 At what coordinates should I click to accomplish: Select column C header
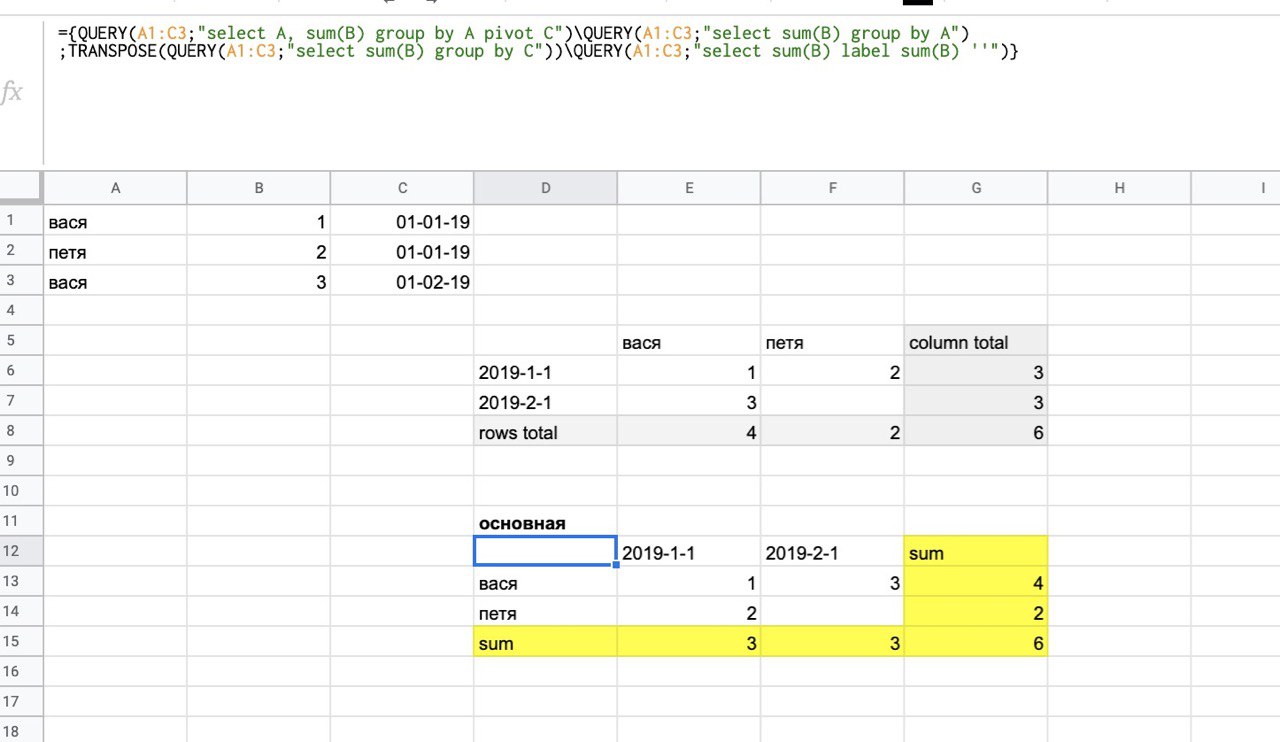(x=402, y=188)
